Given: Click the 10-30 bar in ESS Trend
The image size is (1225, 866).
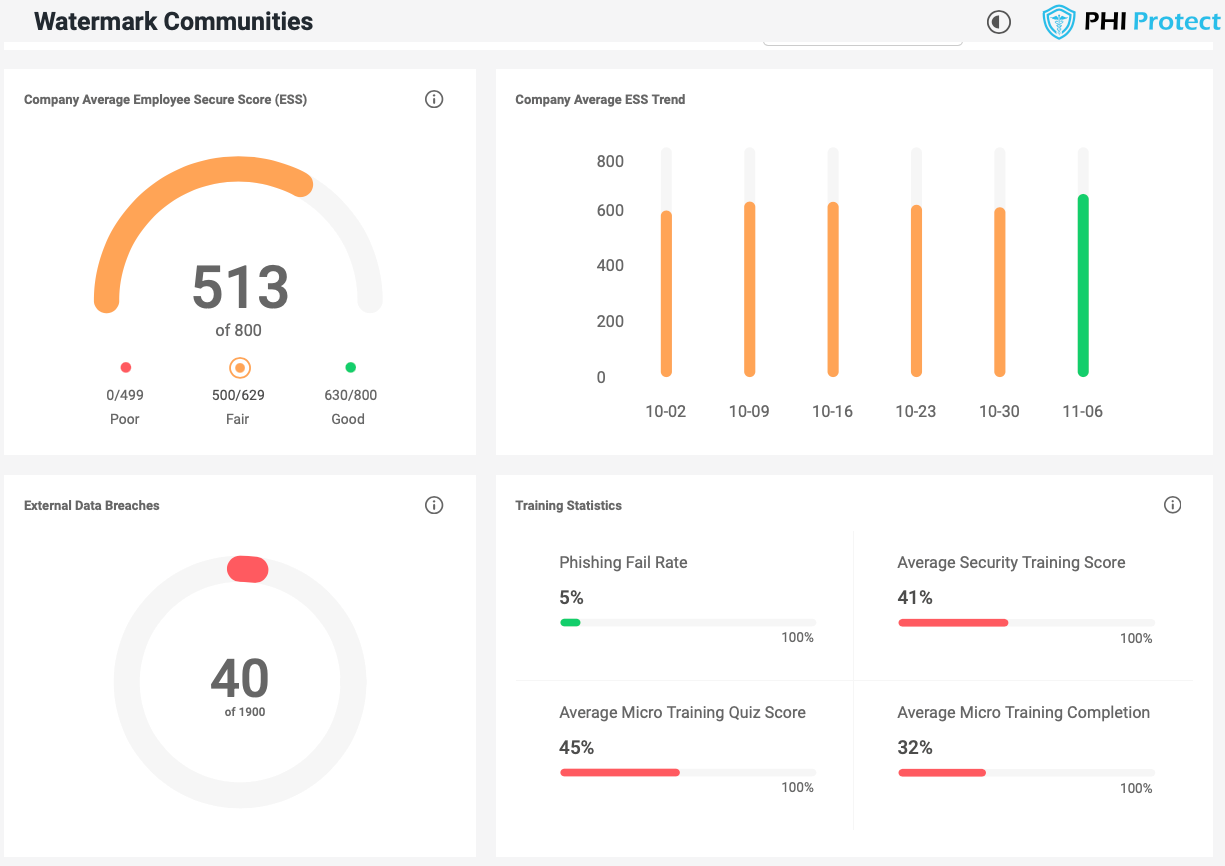Looking at the screenshot, I should [999, 292].
